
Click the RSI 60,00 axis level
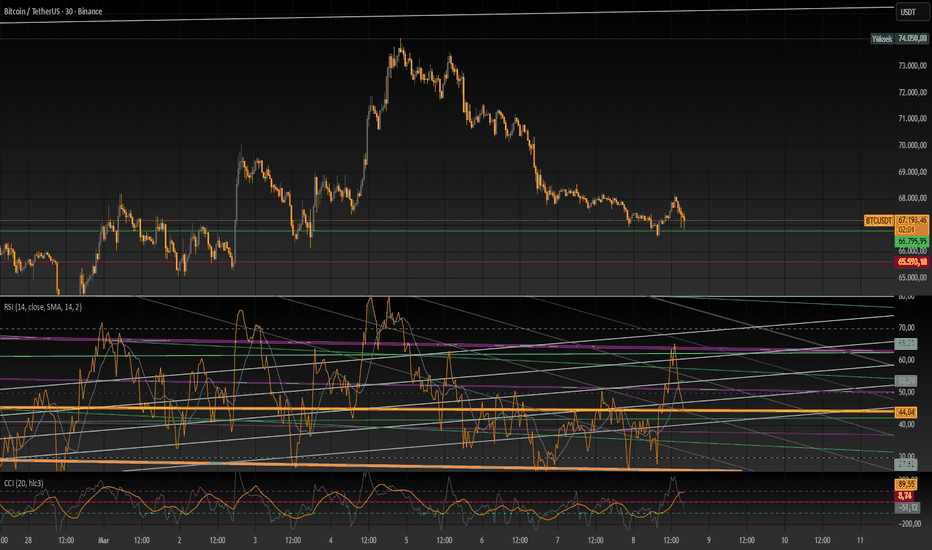[x=906, y=360]
